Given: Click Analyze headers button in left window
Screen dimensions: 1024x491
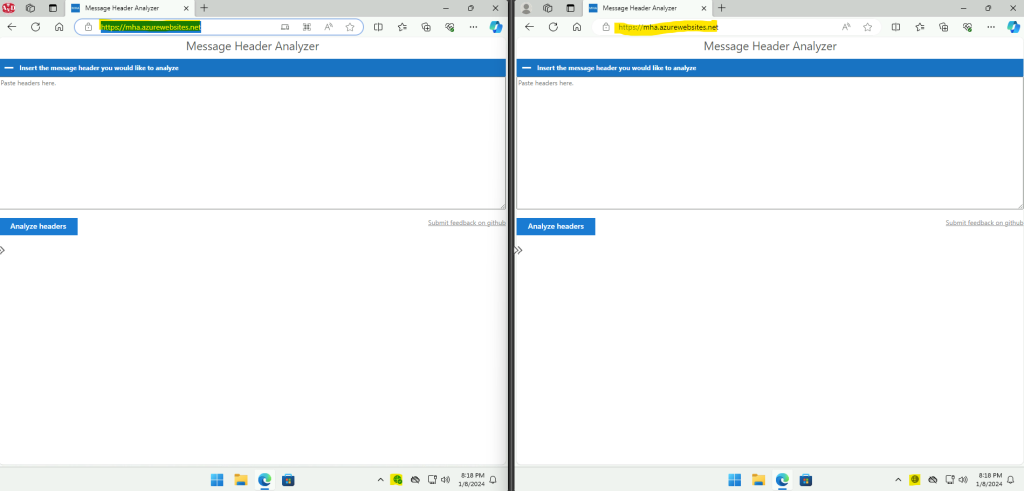Looking at the screenshot, I should pyautogui.click(x=39, y=227).
